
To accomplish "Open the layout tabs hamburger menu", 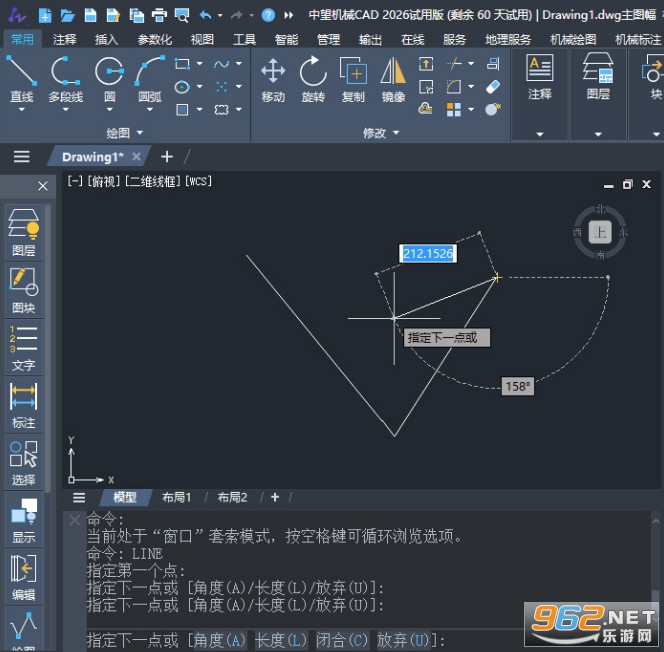I will pyautogui.click(x=79, y=497).
